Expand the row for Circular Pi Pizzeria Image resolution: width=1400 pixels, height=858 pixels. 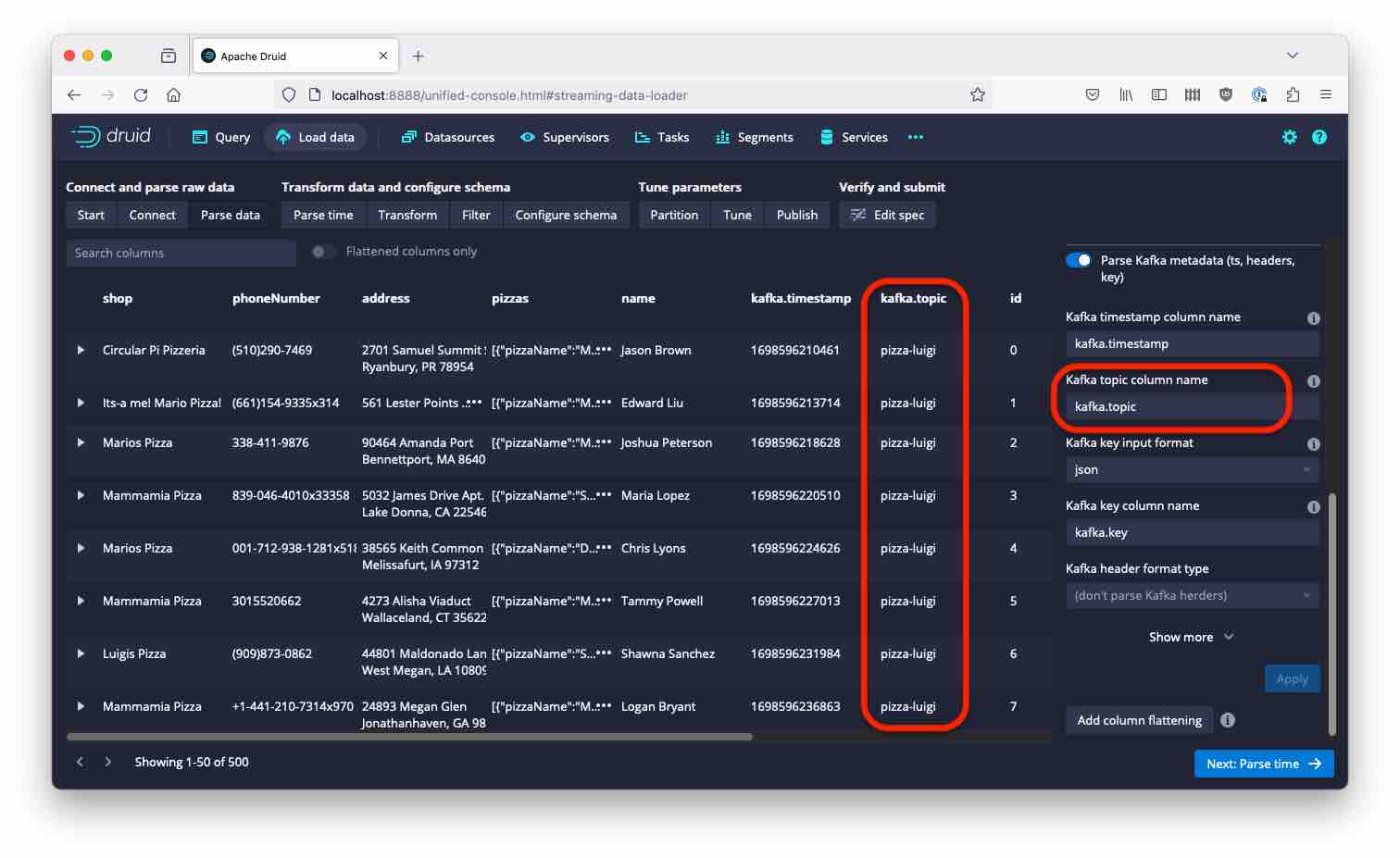(x=80, y=350)
